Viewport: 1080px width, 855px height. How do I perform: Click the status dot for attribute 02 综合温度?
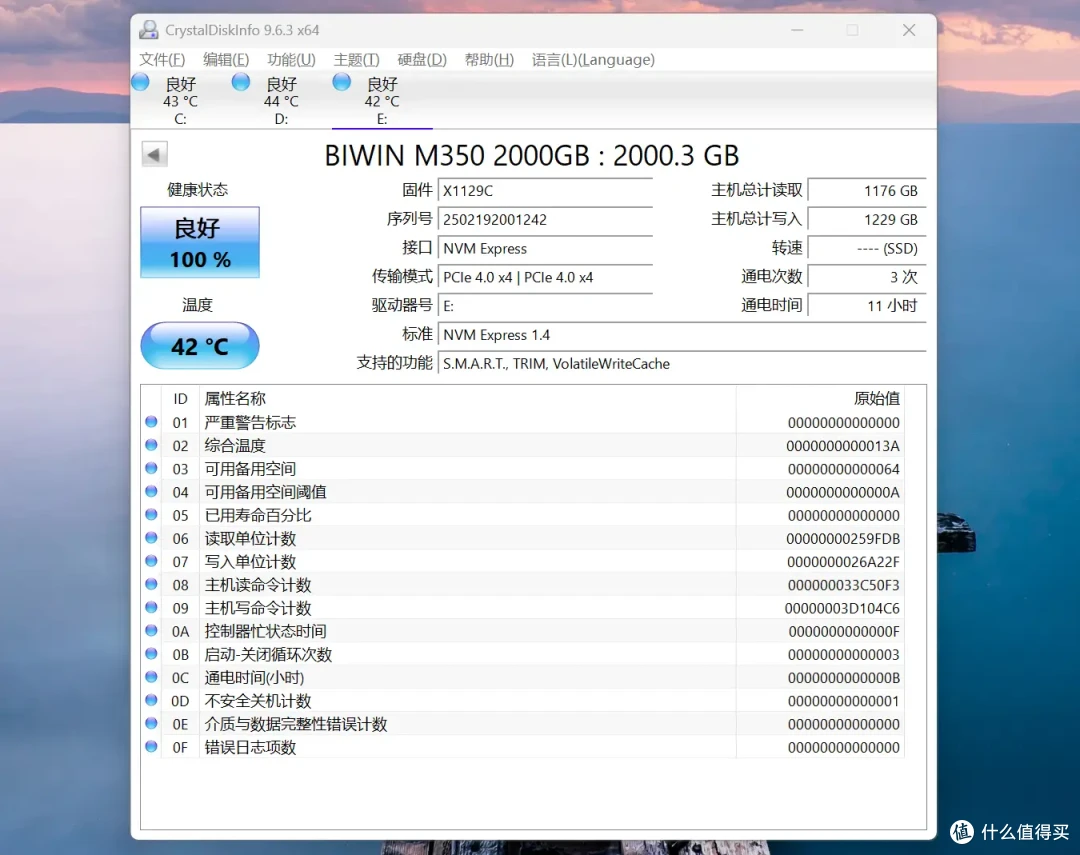(x=152, y=445)
